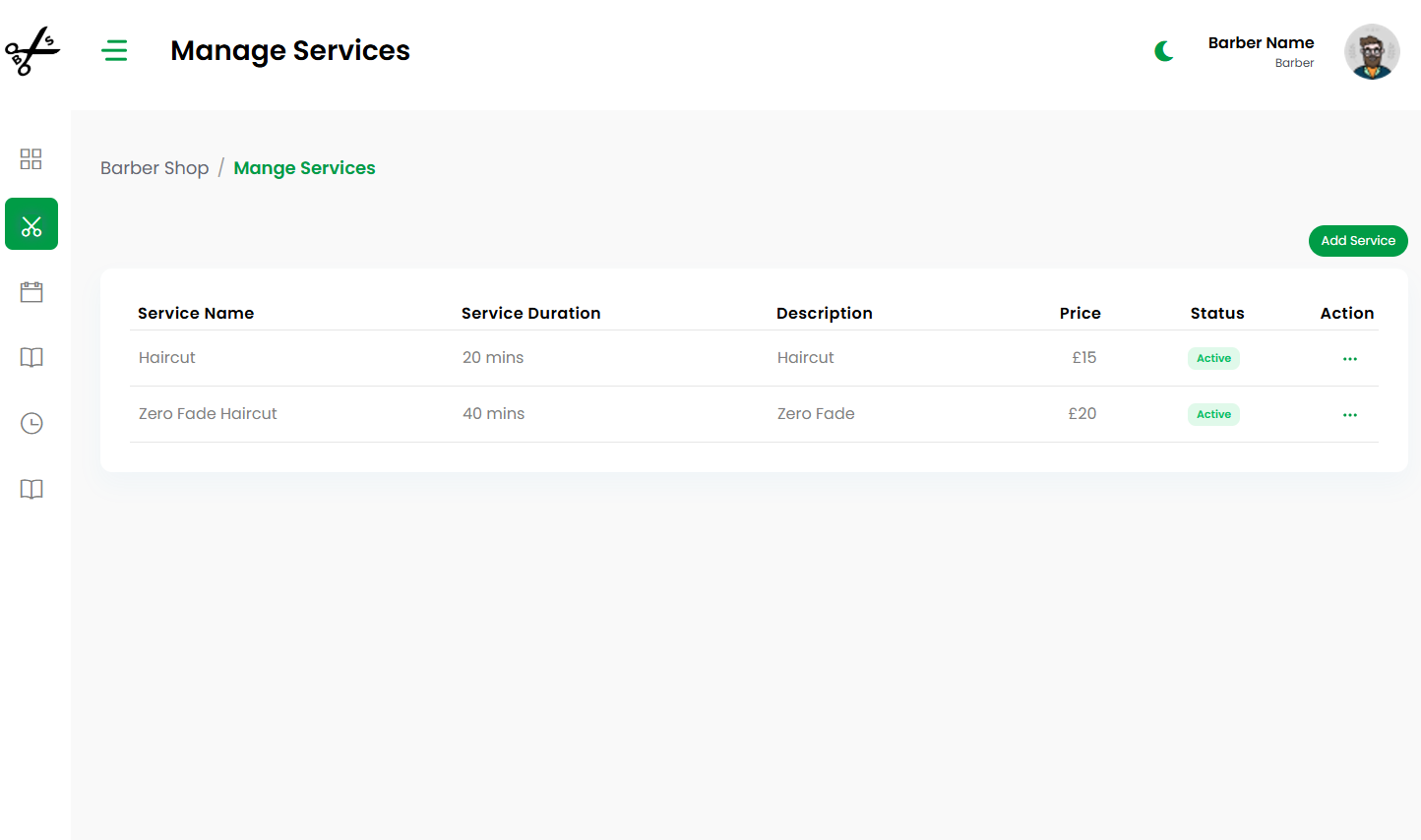Open the dashboard grid icon in sidebar

31,159
